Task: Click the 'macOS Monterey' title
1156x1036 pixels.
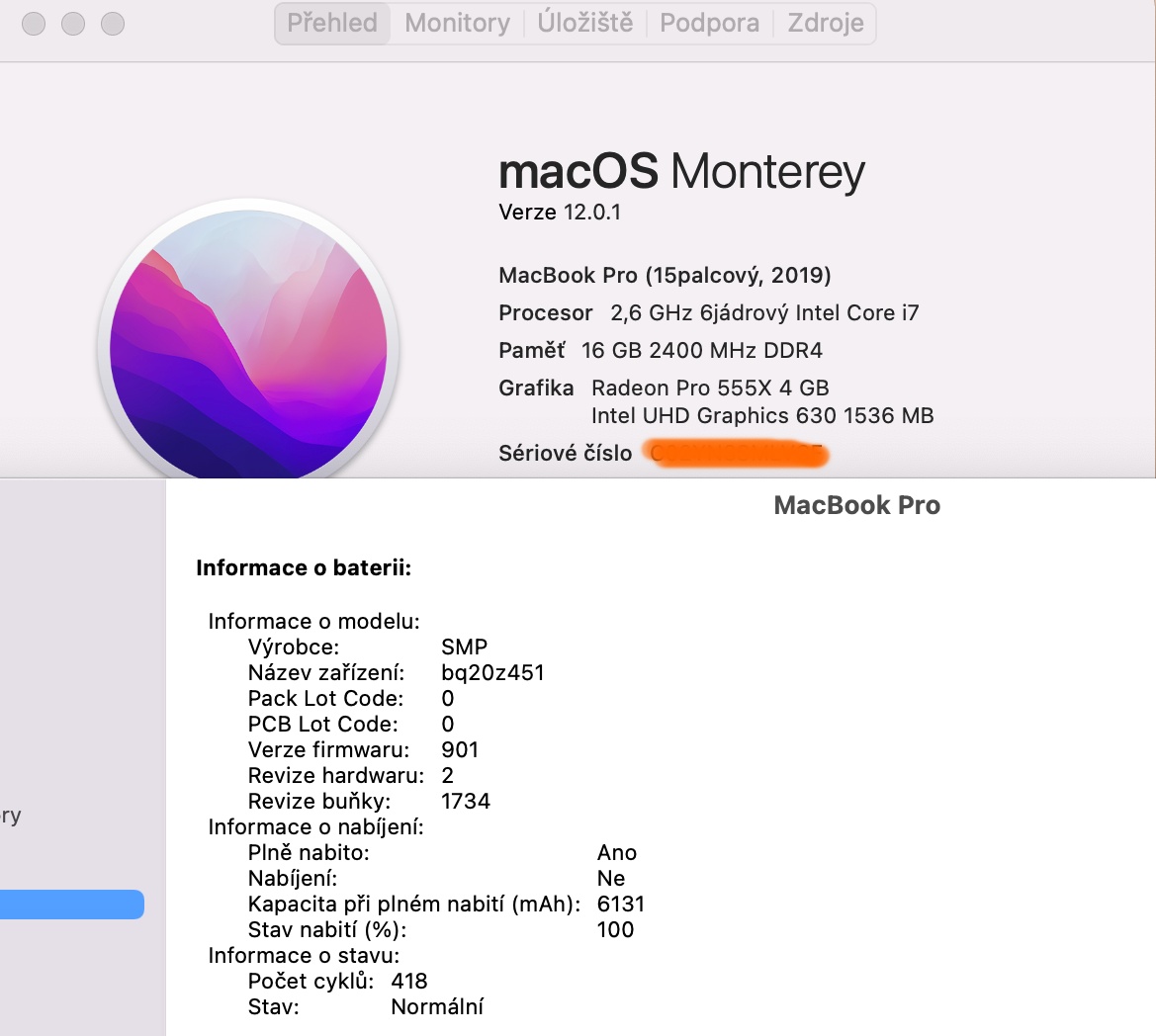Action: click(x=681, y=171)
